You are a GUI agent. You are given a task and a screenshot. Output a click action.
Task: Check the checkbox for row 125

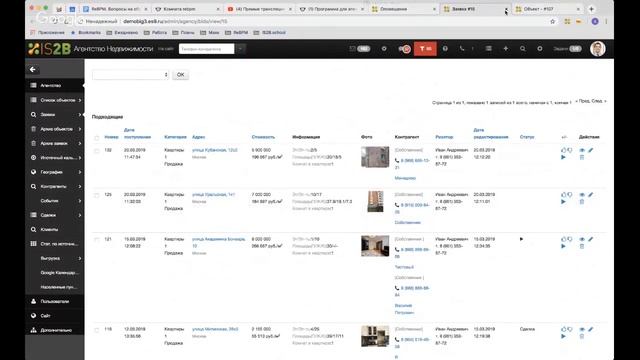97,195
